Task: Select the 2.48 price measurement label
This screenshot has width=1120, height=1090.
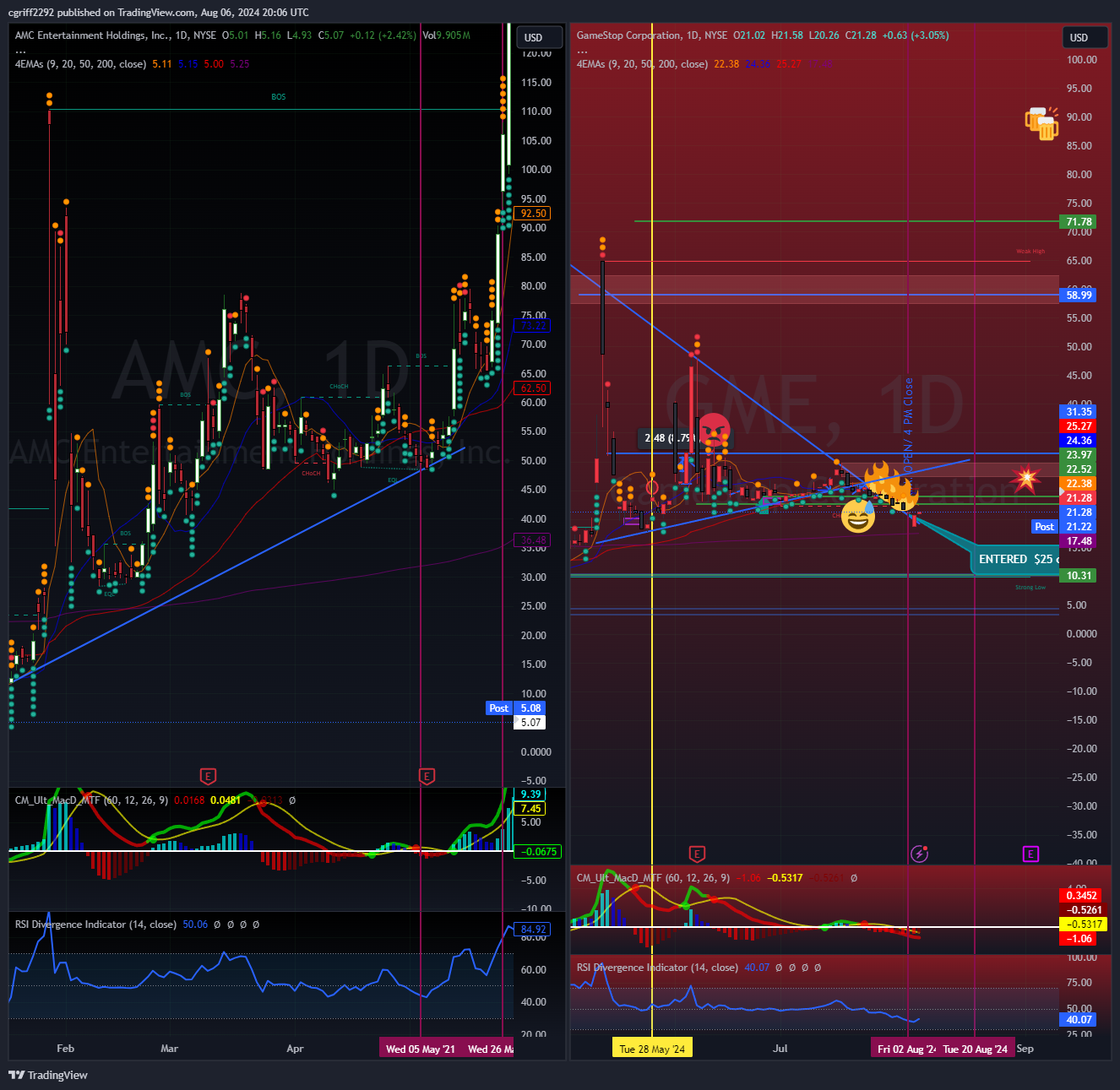Action: point(670,437)
